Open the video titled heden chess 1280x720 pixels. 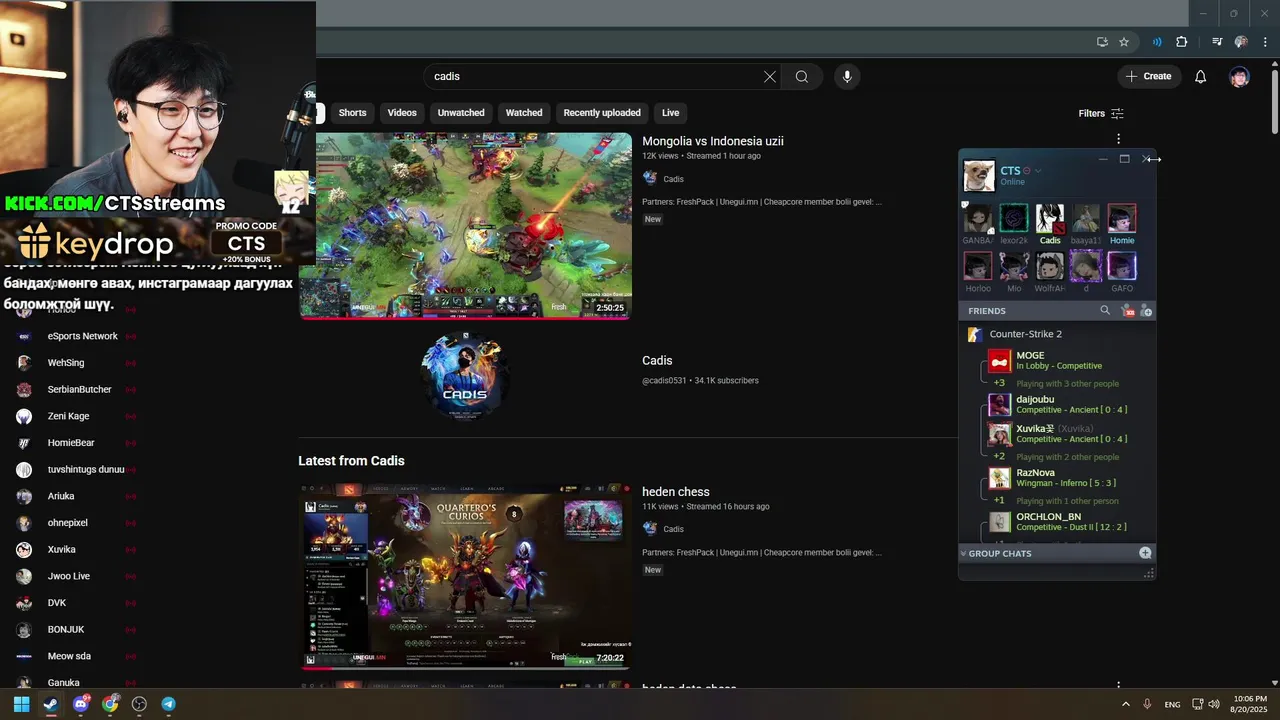[x=676, y=492]
